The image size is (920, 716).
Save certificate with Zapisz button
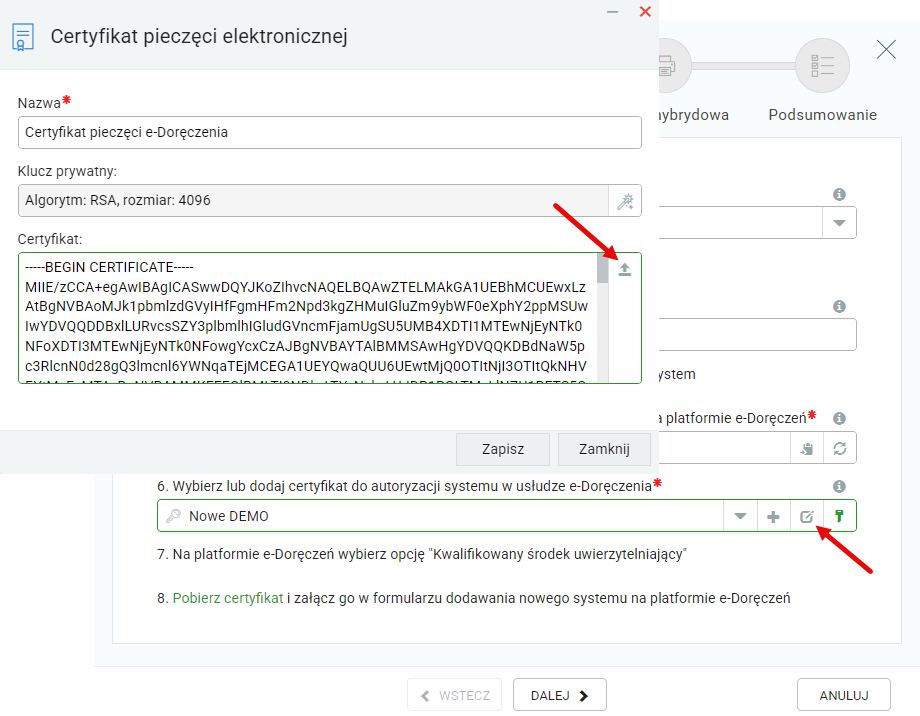(x=503, y=450)
